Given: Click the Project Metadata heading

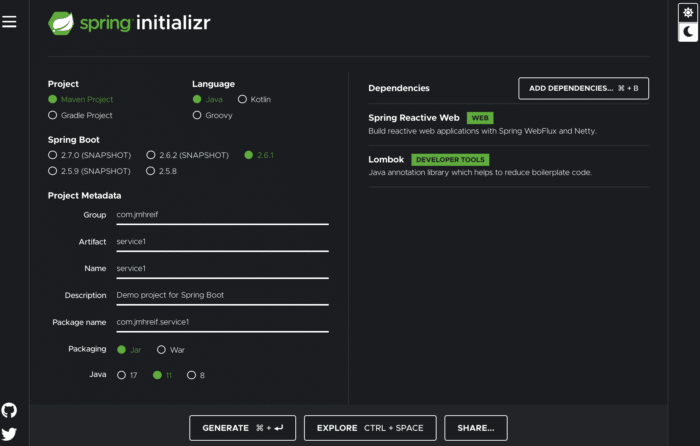Looking at the screenshot, I should click(x=84, y=196).
